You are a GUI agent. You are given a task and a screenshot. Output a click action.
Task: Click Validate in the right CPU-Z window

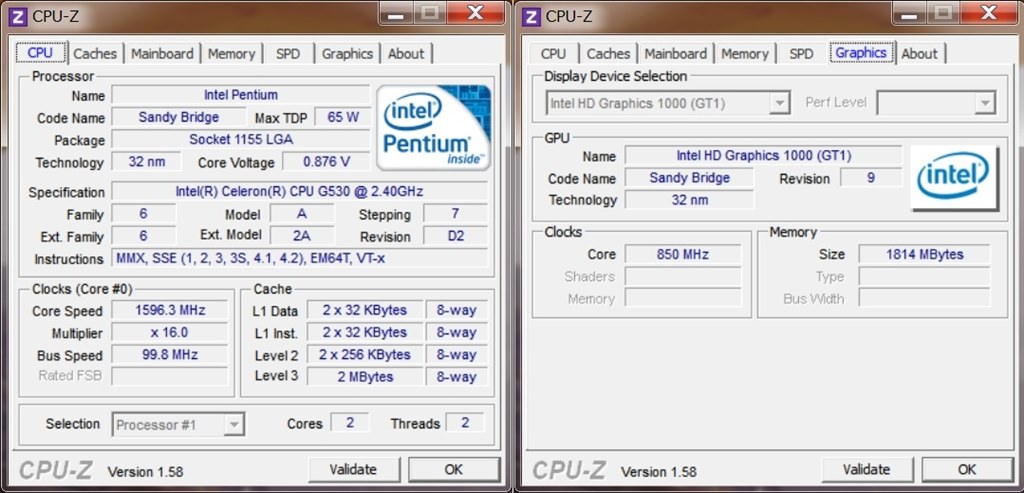click(x=867, y=469)
